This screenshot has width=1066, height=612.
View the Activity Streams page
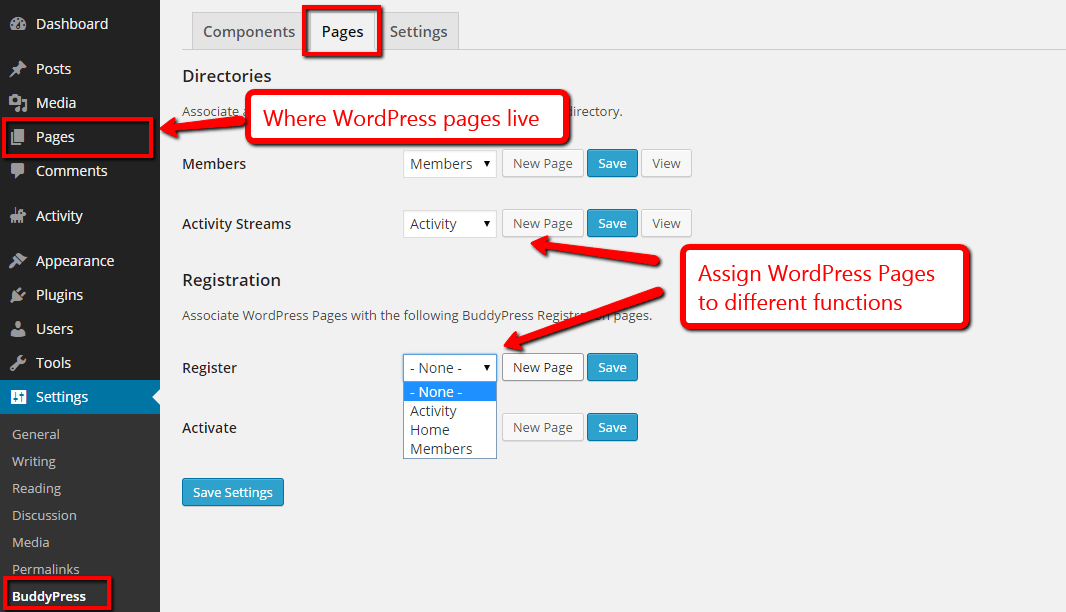pyautogui.click(x=666, y=223)
